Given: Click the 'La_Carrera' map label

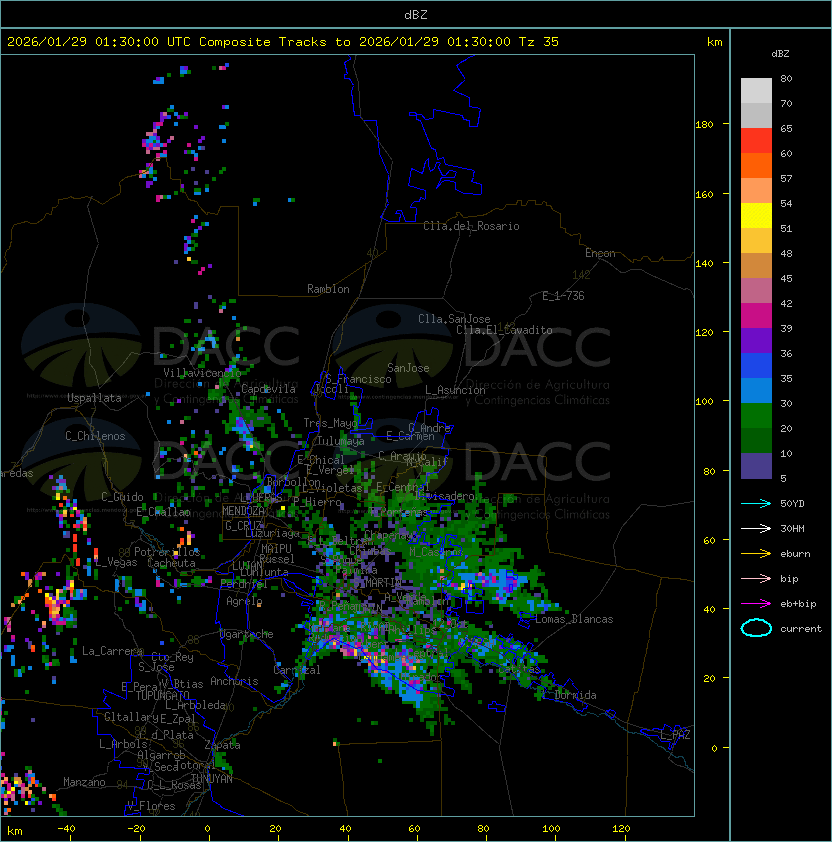Looking at the screenshot, I should (112, 651).
